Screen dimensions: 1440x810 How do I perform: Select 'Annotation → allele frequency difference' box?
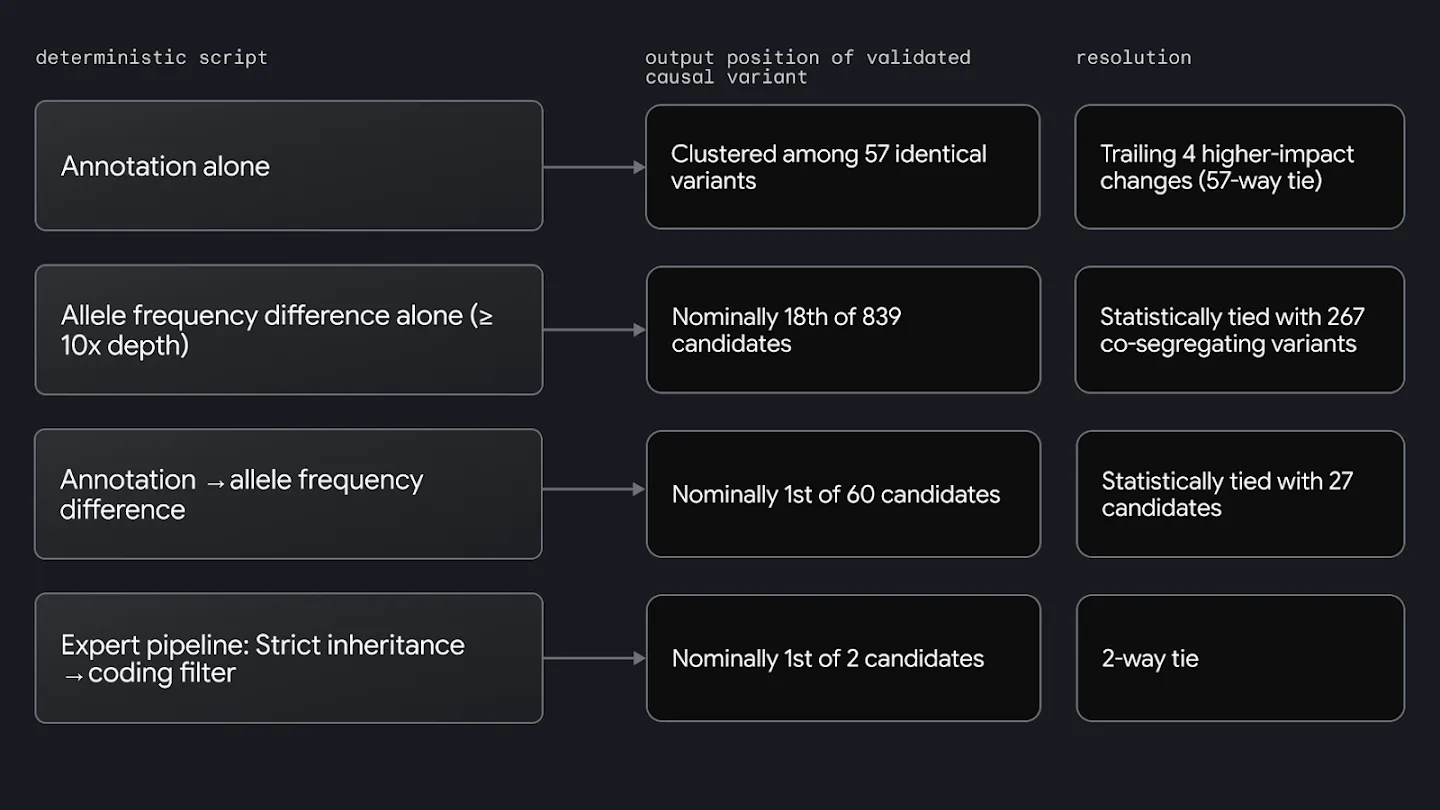tap(288, 494)
